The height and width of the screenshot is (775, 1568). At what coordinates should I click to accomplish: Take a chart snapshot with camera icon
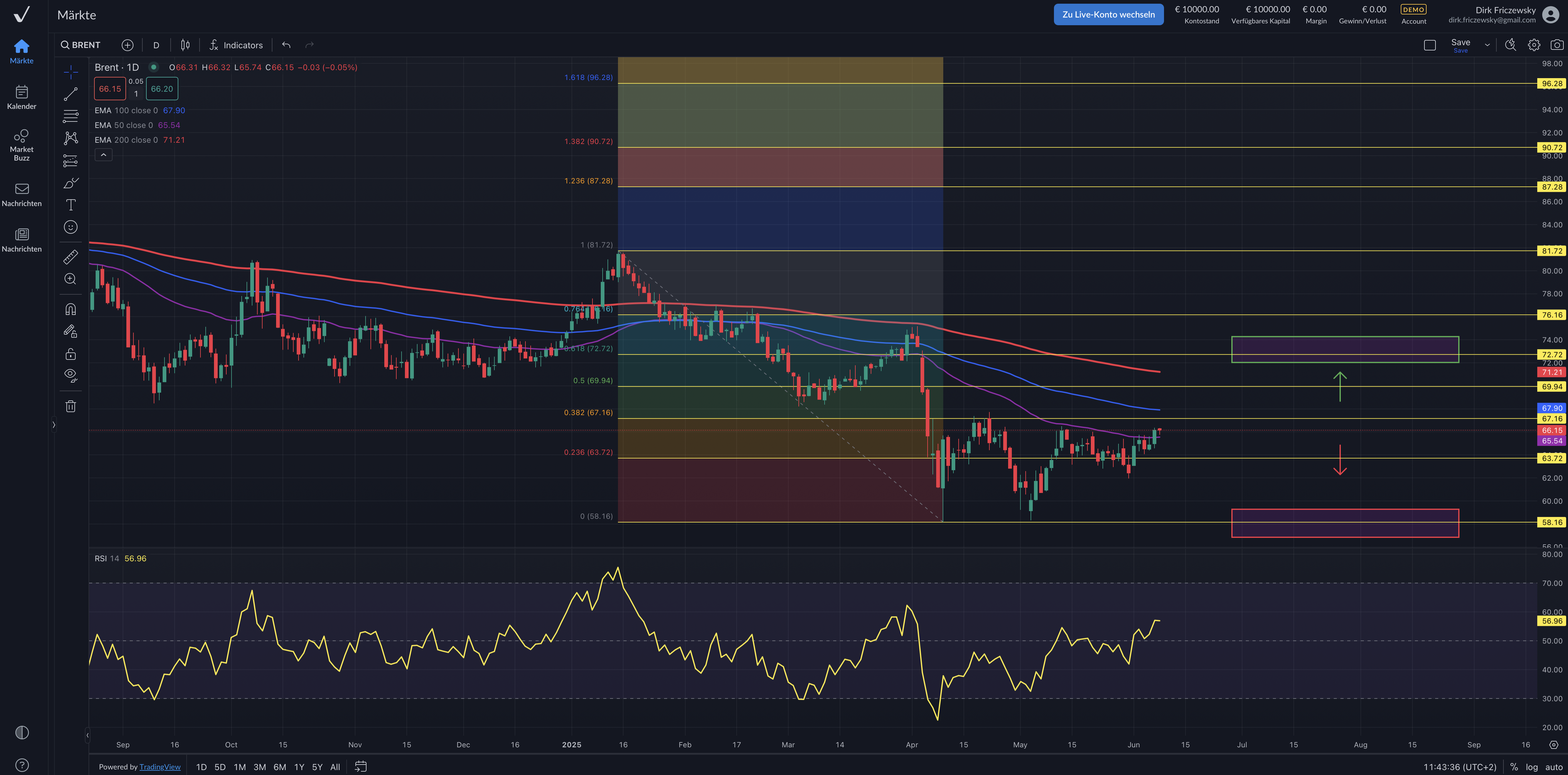point(1556,45)
